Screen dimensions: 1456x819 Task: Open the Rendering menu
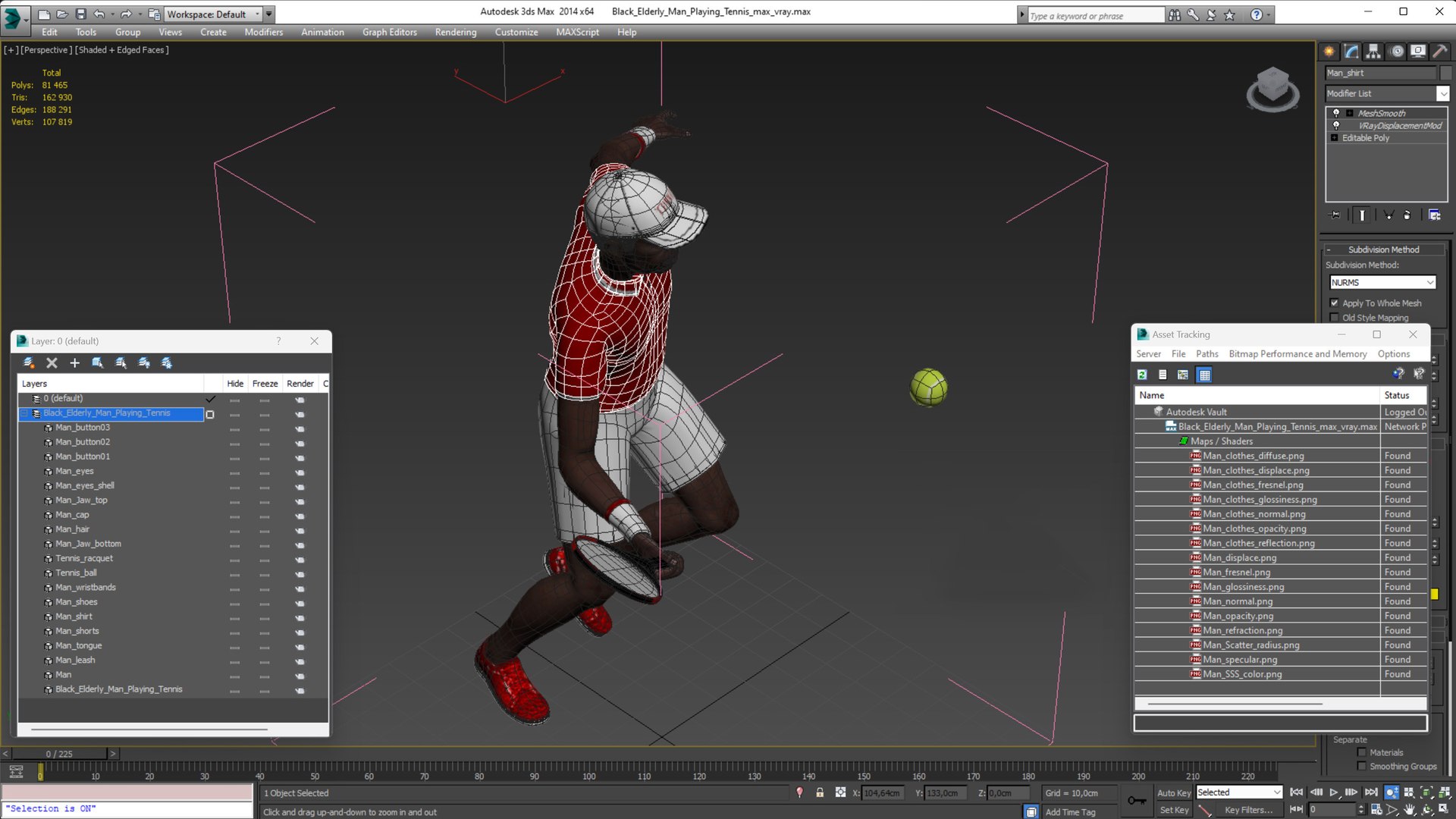pos(456,32)
